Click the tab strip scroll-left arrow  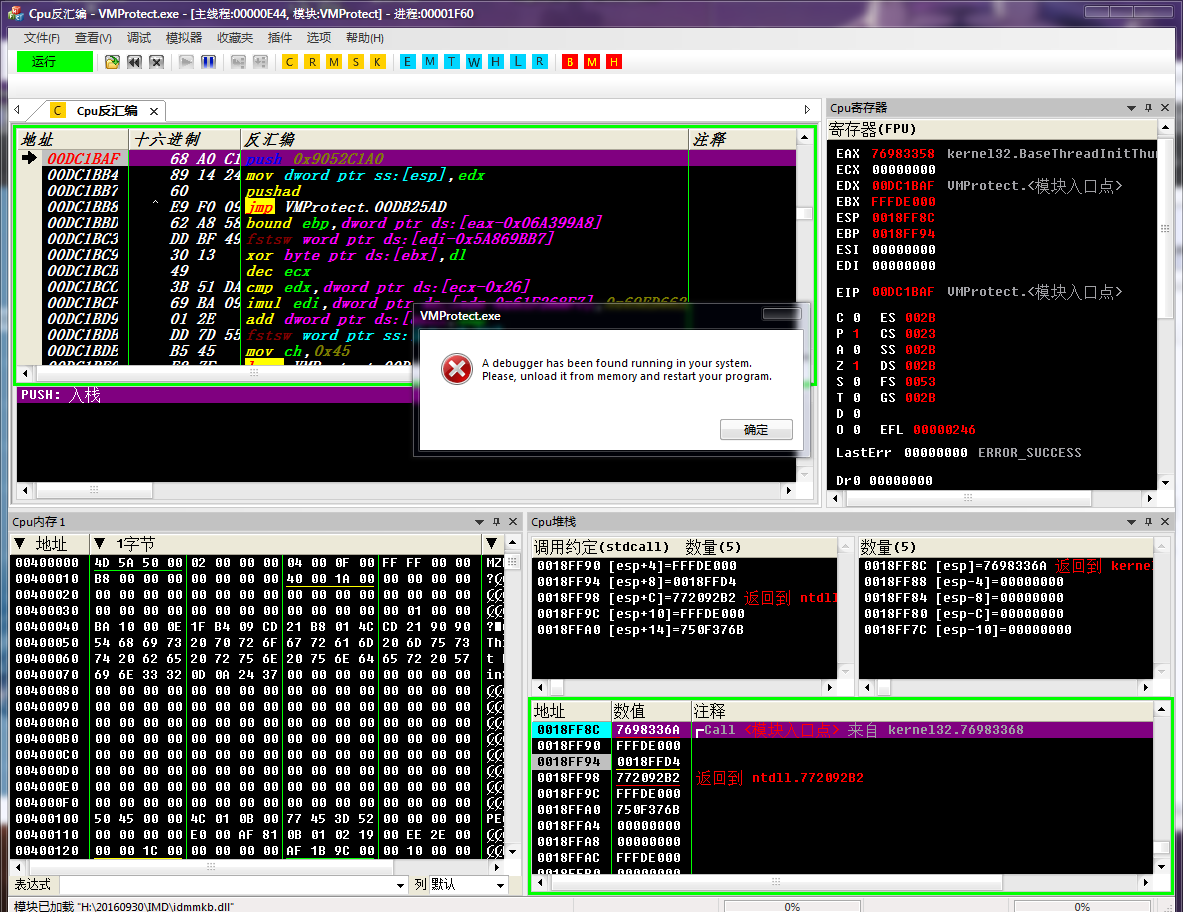pos(17,110)
